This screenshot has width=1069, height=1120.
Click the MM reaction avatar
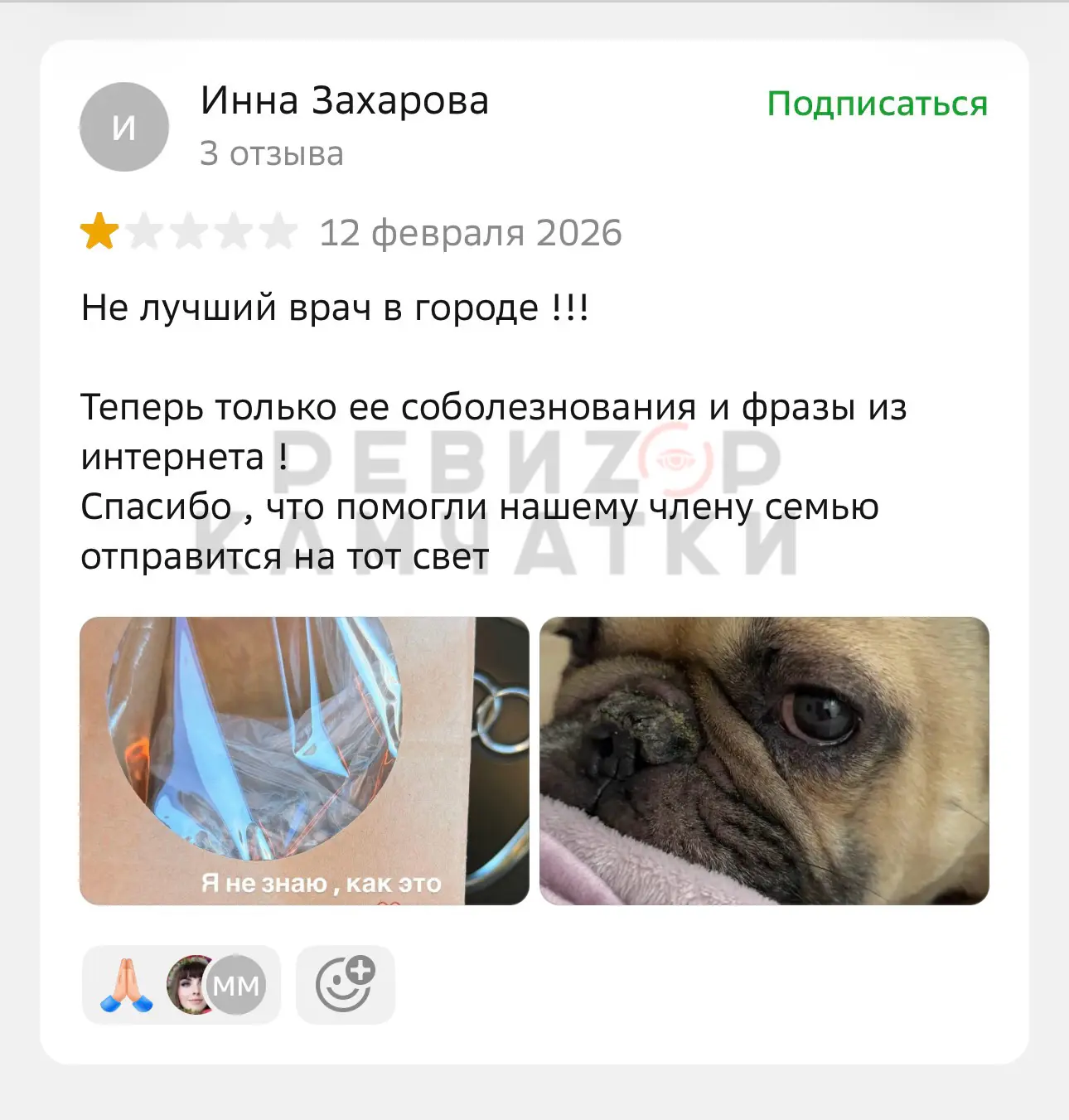tap(237, 985)
